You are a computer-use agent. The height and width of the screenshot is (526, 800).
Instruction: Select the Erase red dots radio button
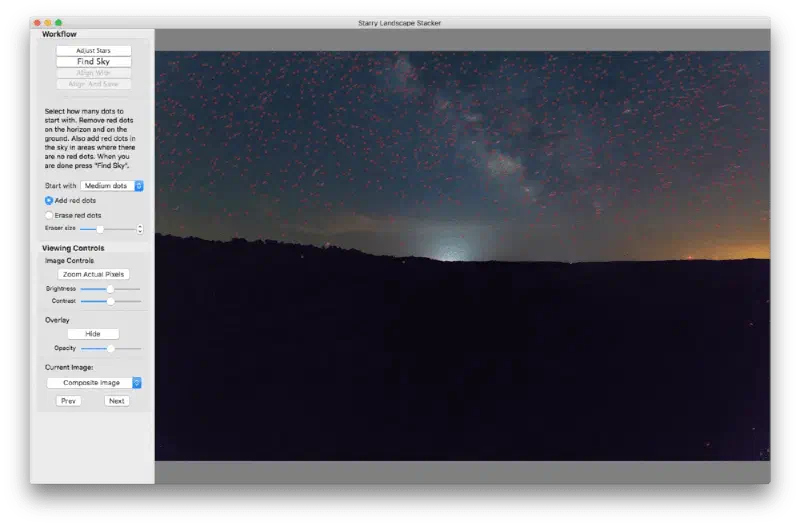pyautogui.click(x=49, y=215)
